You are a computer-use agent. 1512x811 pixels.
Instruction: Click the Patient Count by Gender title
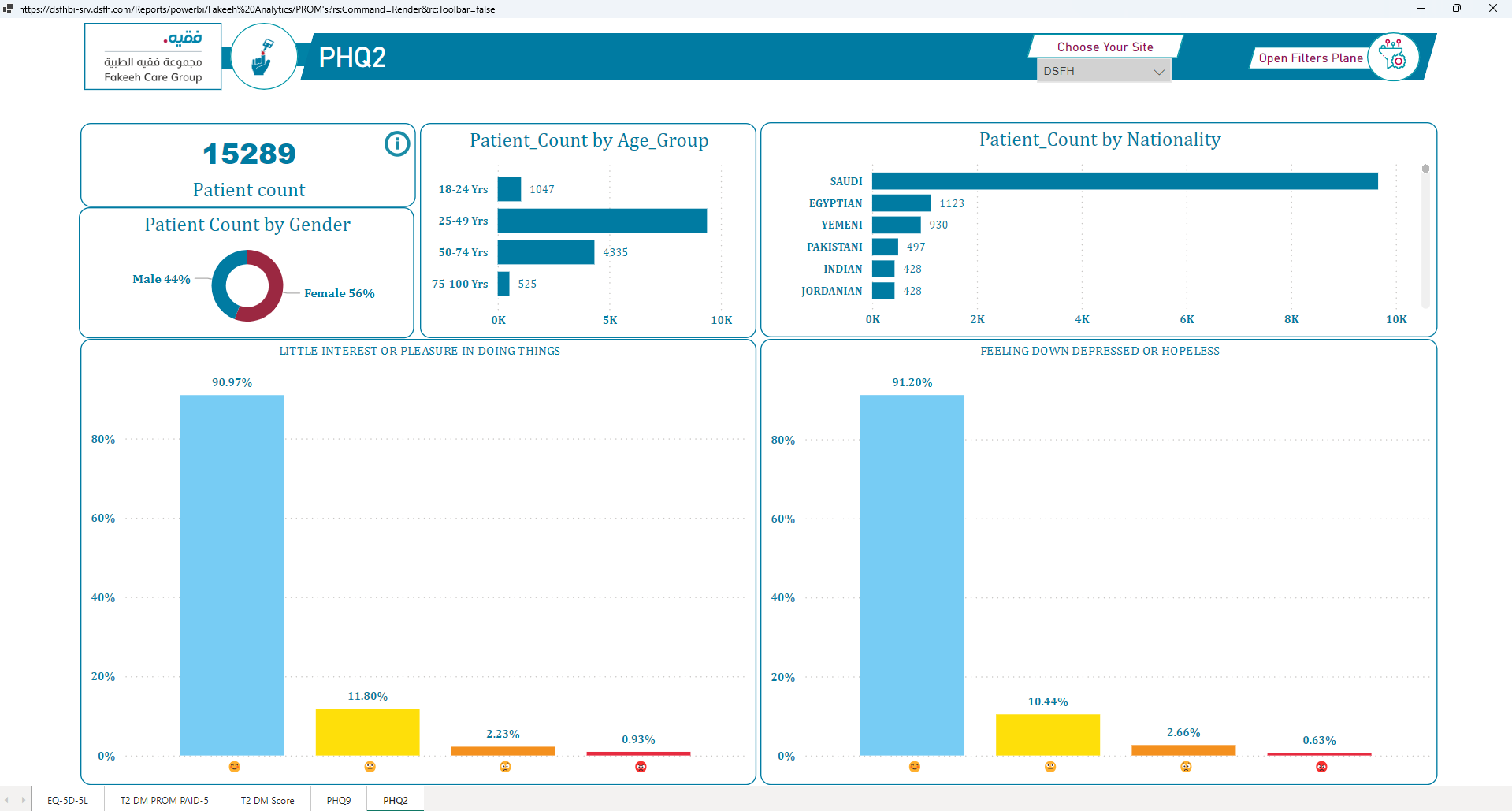(247, 225)
